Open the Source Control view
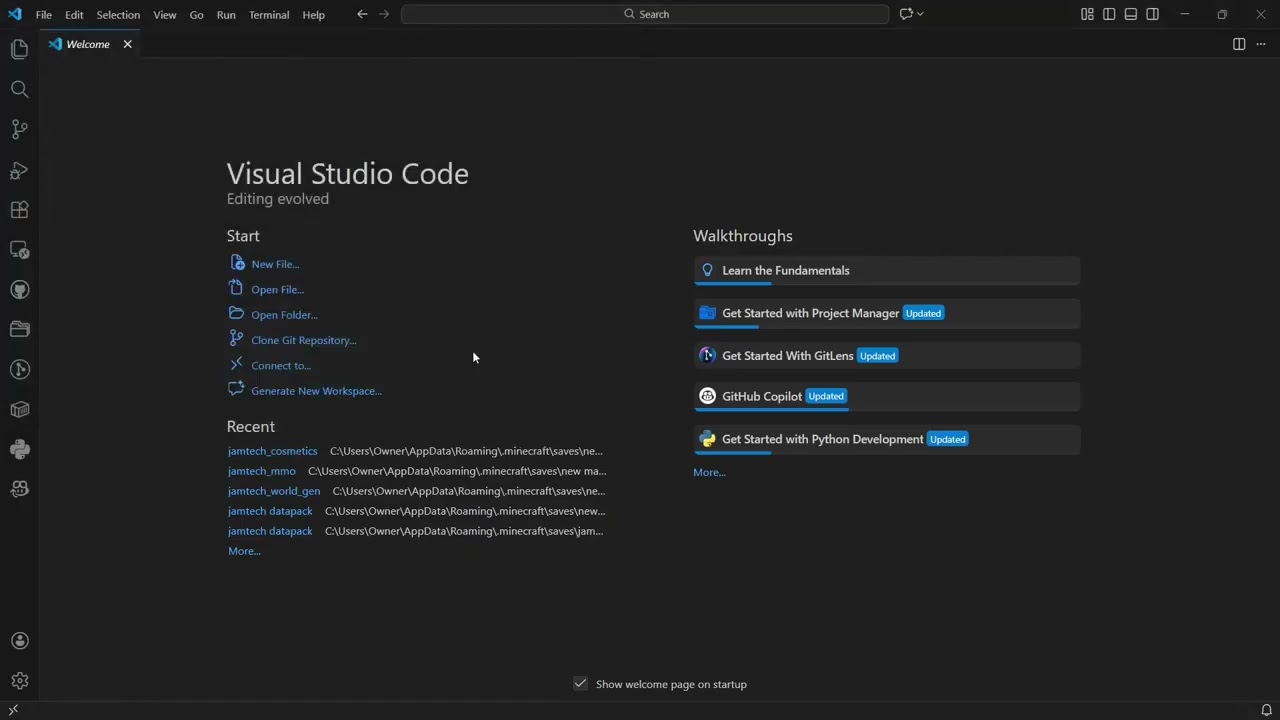Image resolution: width=1280 pixels, height=720 pixels. pos(19,129)
